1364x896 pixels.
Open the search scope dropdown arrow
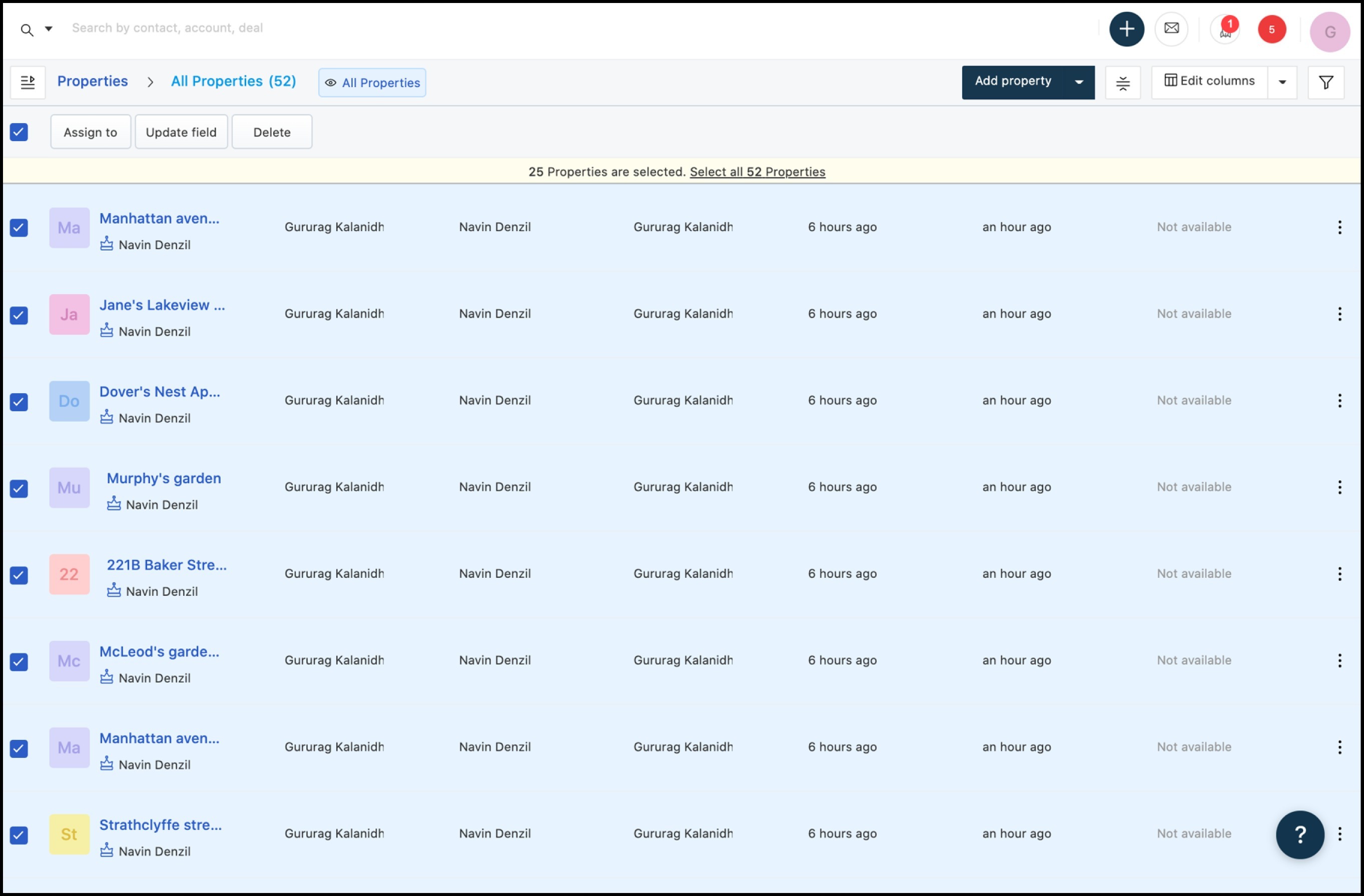[x=49, y=29]
